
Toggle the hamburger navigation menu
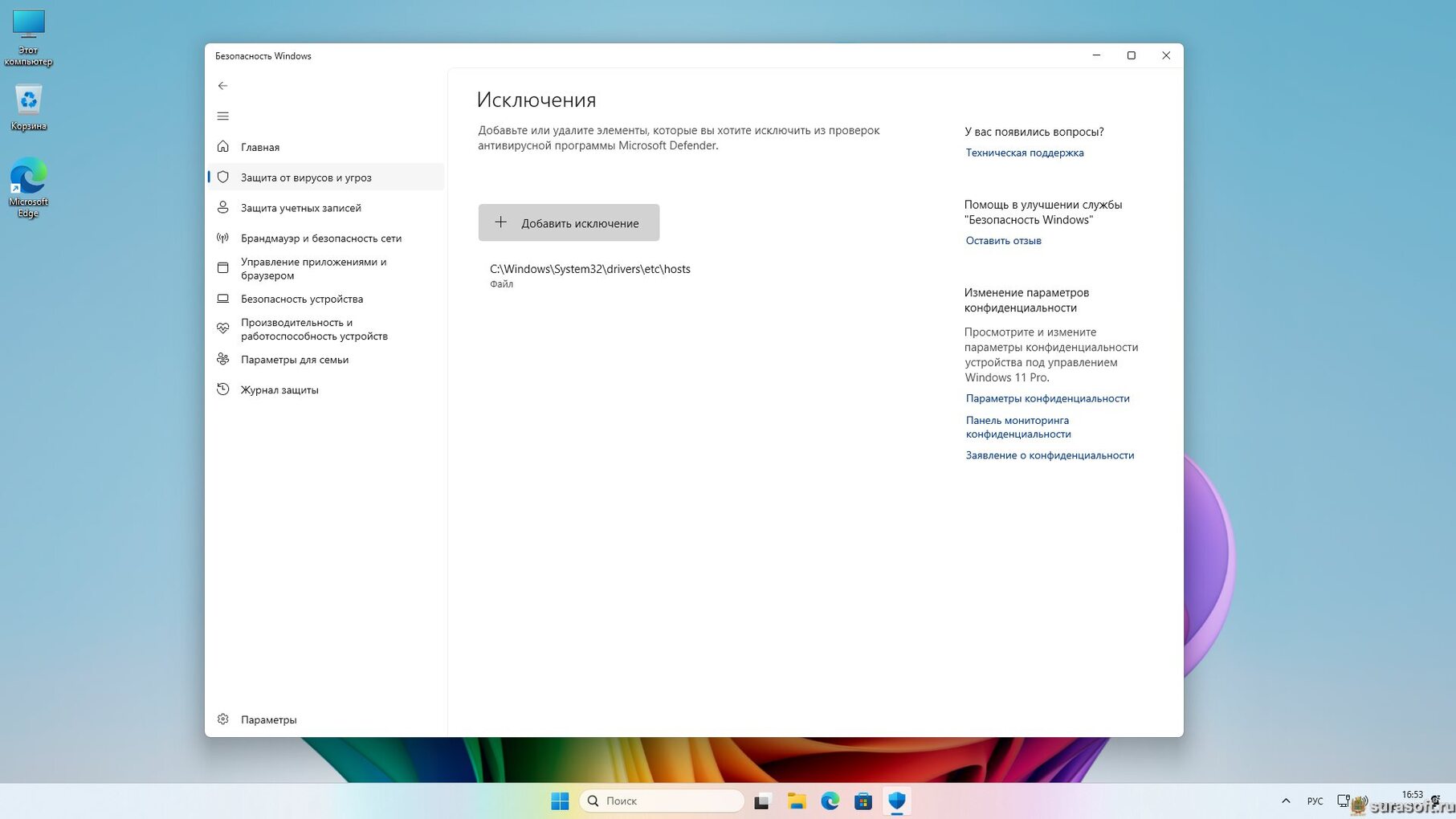coord(223,116)
